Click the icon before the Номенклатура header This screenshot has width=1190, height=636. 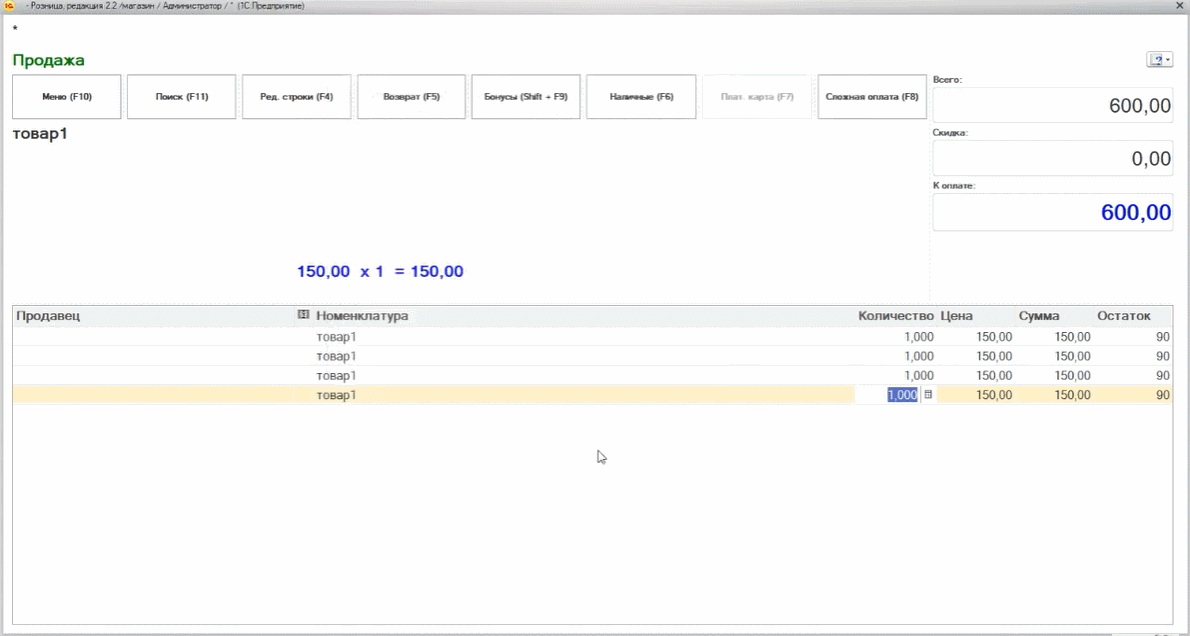click(303, 315)
